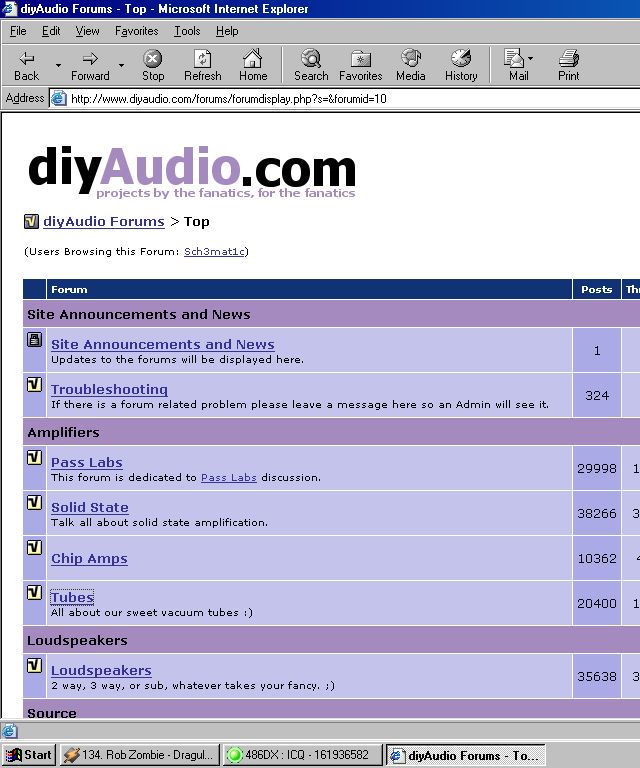Follow Pass Labs link in forum description

(229, 477)
